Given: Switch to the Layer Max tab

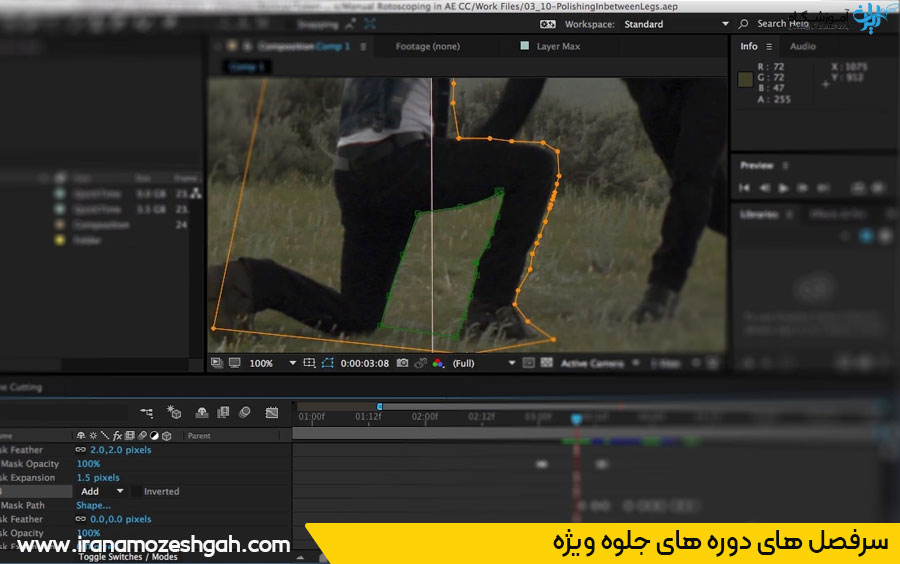Looking at the screenshot, I should pos(558,46).
